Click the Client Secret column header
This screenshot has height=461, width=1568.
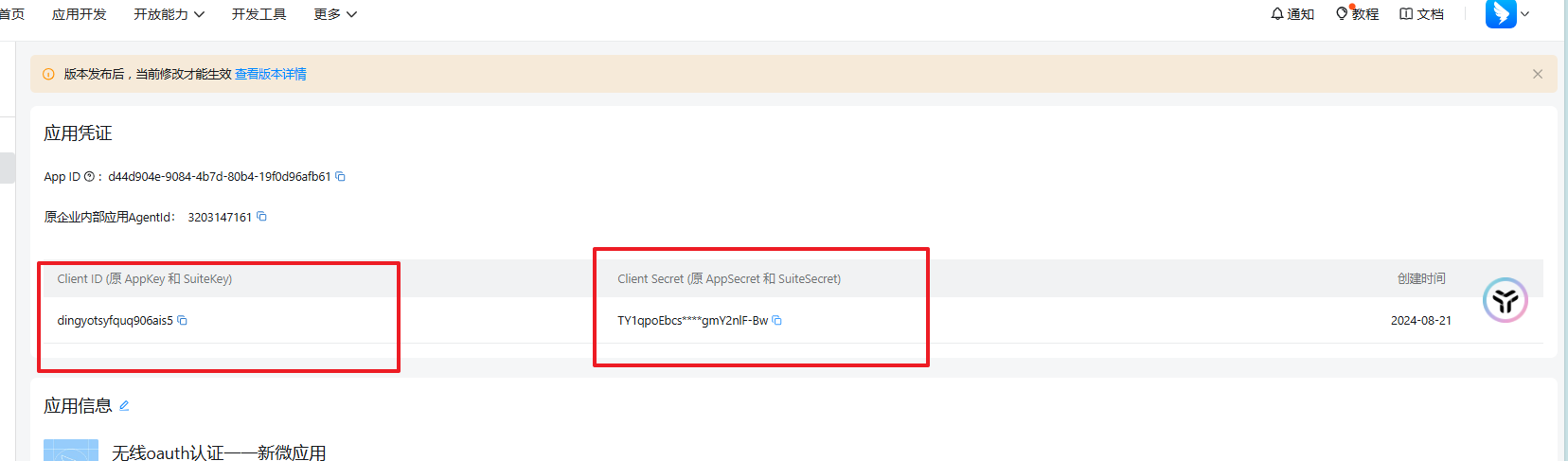(729, 279)
